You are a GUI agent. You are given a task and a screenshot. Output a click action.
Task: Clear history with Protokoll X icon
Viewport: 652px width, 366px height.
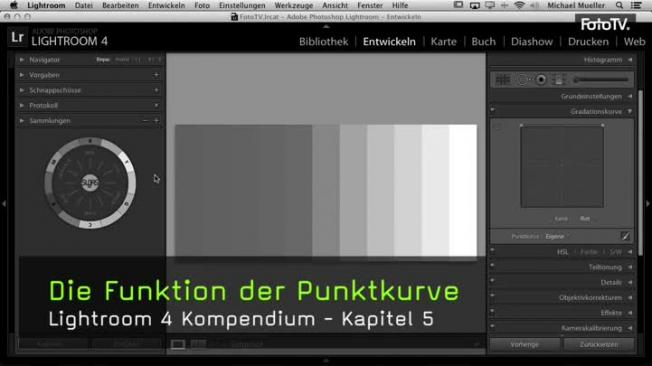click(156, 106)
